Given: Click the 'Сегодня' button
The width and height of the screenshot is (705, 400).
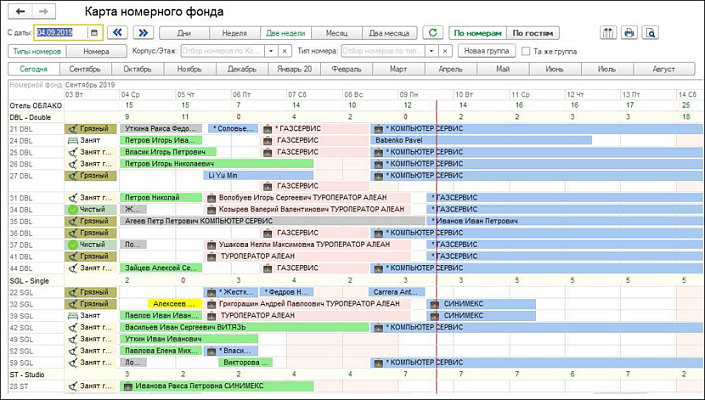Looking at the screenshot, I should tap(33, 69).
